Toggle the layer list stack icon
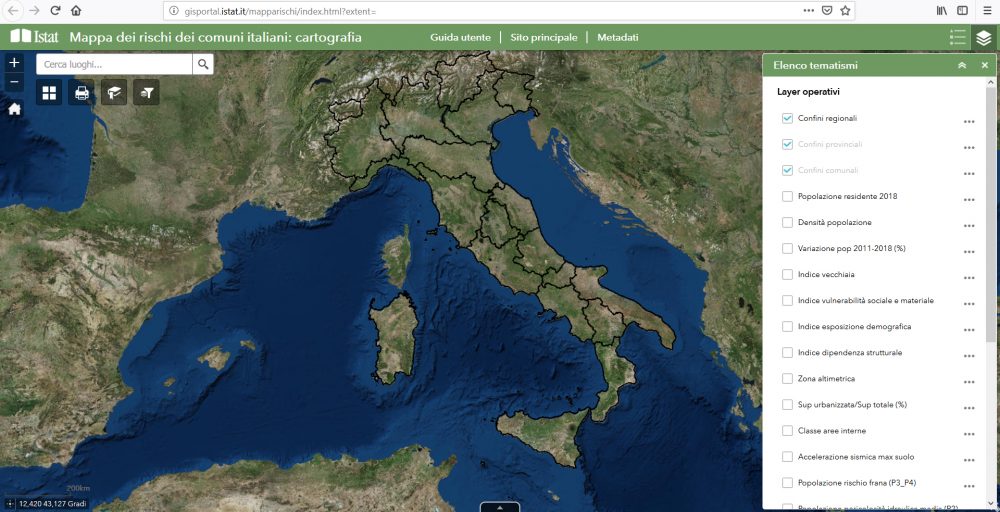Image resolution: width=1000 pixels, height=512 pixels. [x=984, y=38]
